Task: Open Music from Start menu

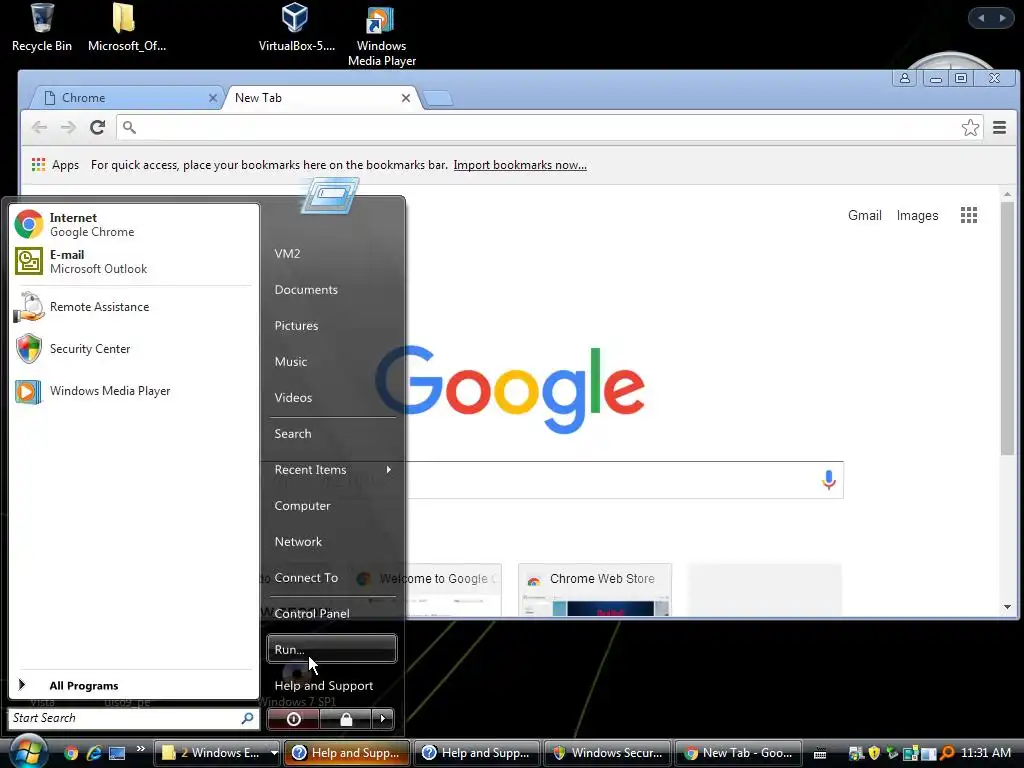Action: [332, 361]
